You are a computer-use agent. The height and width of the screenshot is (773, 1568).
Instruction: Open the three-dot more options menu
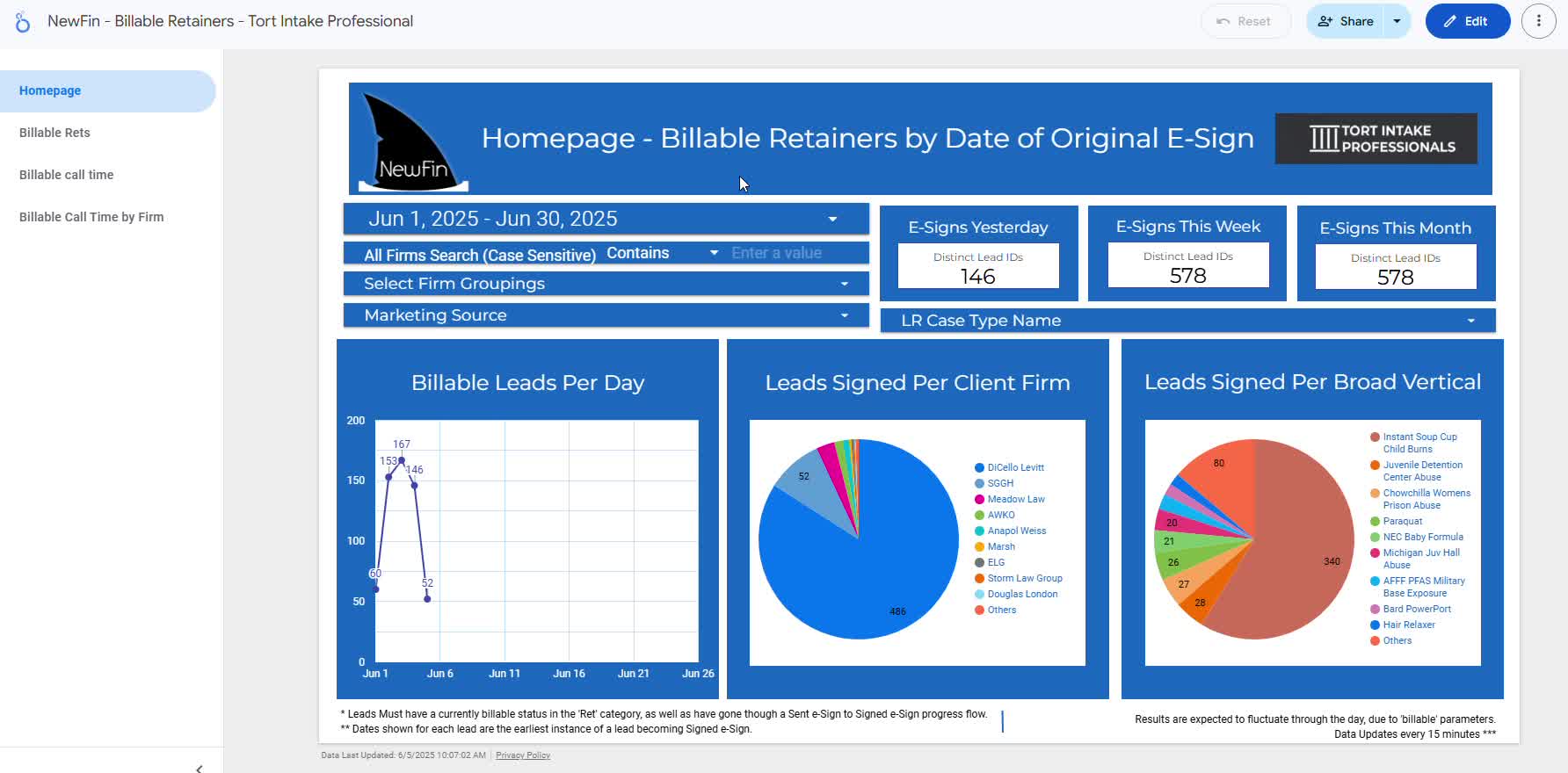pos(1538,21)
